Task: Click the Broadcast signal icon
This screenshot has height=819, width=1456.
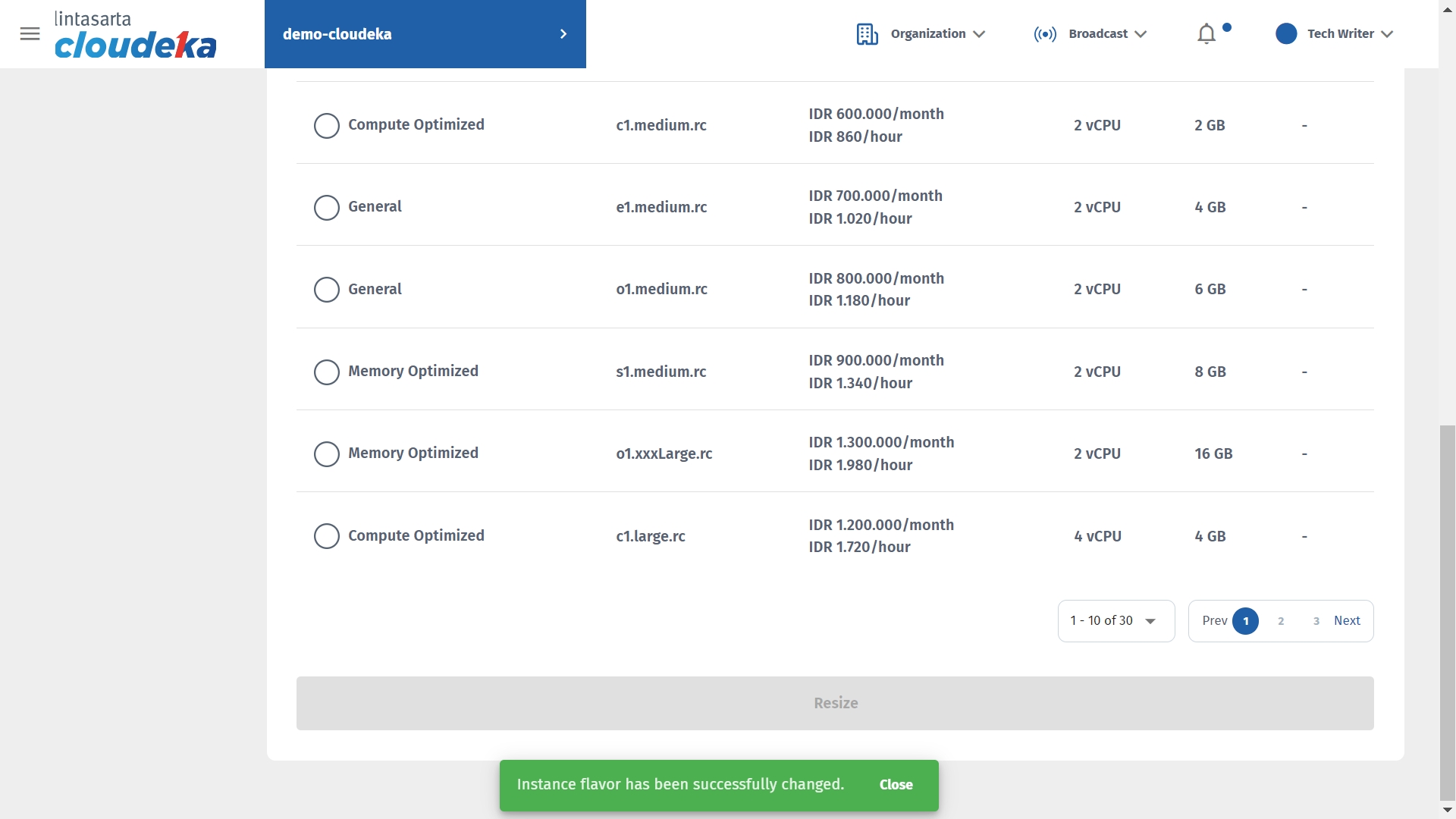Action: [1044, 34]
